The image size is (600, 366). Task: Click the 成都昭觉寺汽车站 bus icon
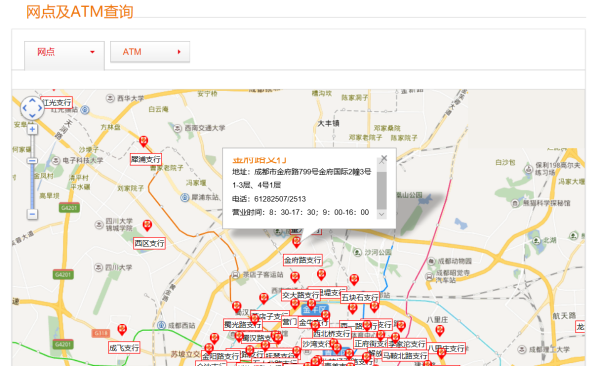click(429, 276)
